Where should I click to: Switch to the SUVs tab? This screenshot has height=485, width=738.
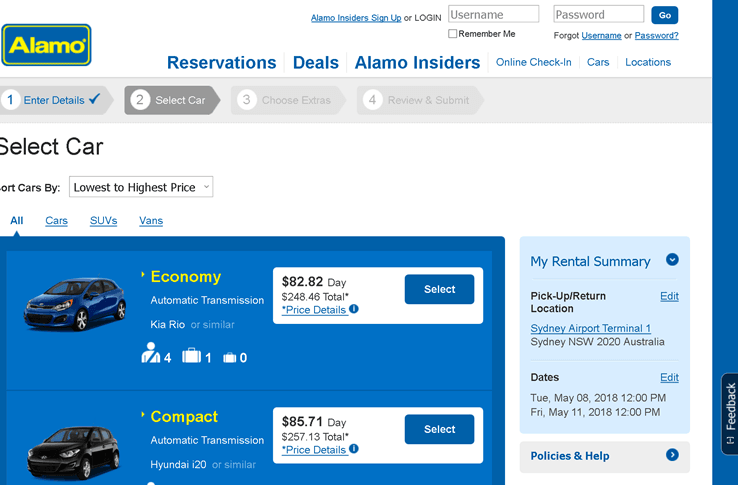pyautogui.click(x=103, y=220)
